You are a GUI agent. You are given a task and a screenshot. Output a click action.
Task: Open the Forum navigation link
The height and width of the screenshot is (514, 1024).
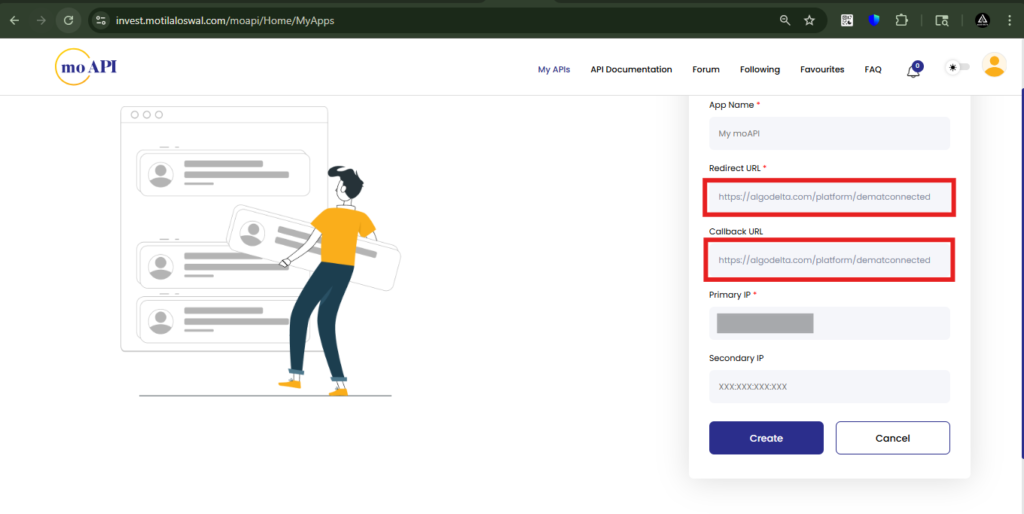pos(705,70)
